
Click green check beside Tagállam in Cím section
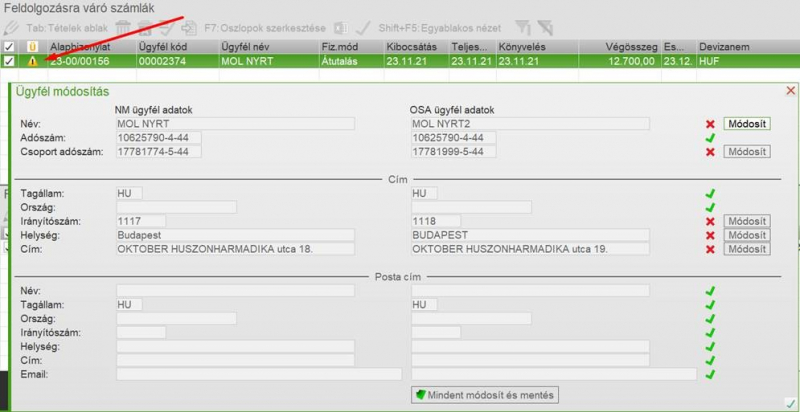710,194
